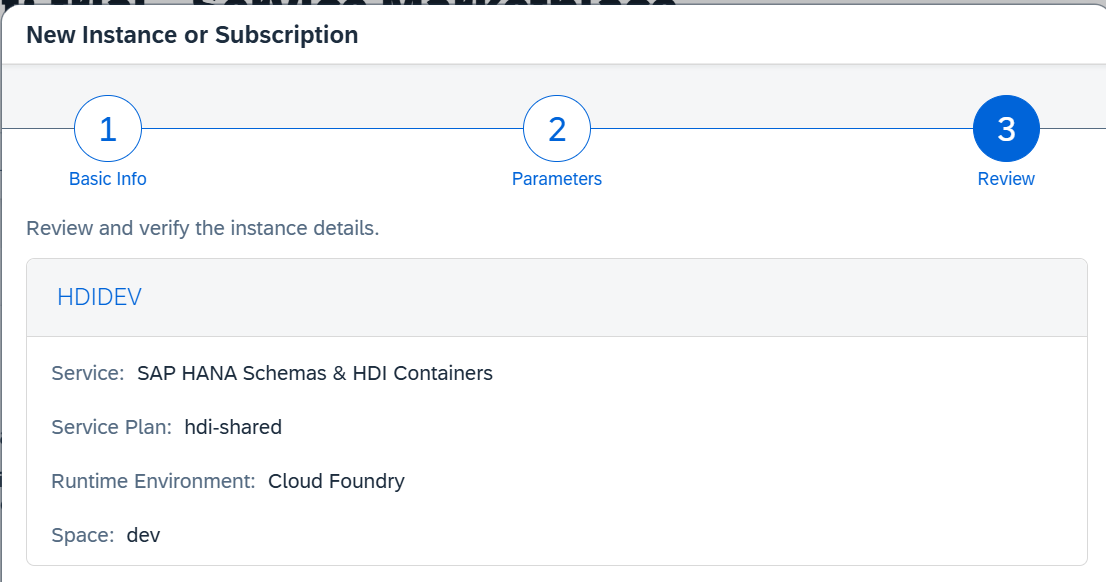Image resolution: width=1106 pixels, height=582 pixels.
Task: Click 'Review and verify the instance details.' text
Action: [202, 229]
